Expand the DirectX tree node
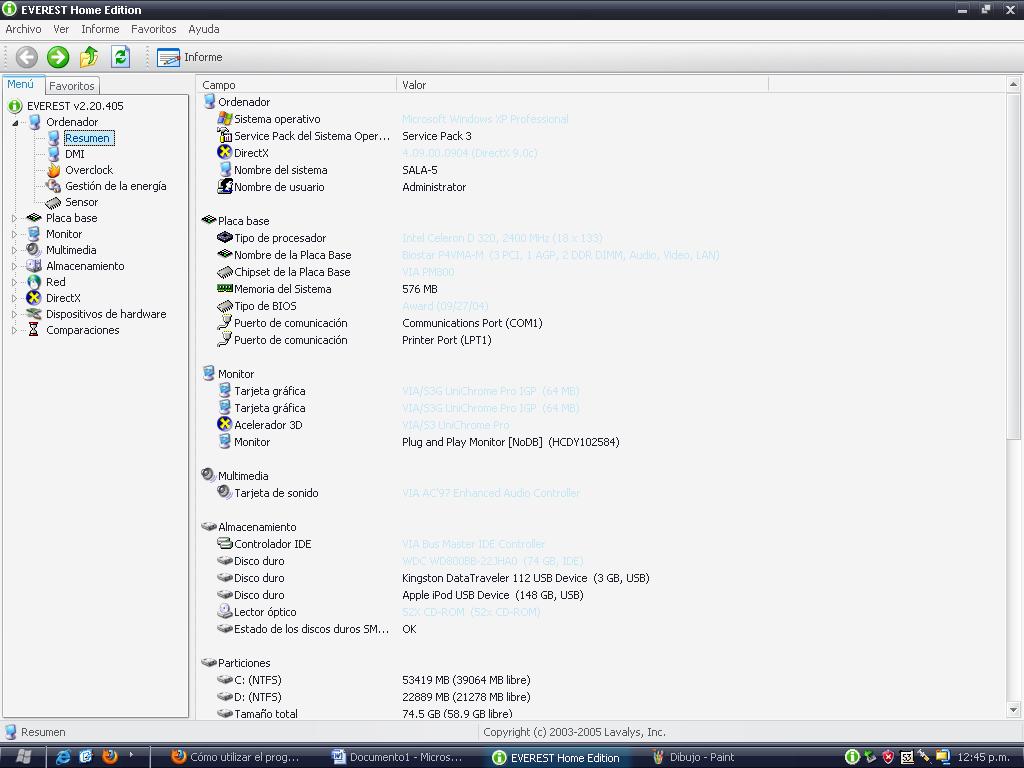1024x768 pixels. pyautogui.click(x=14, y=298)
